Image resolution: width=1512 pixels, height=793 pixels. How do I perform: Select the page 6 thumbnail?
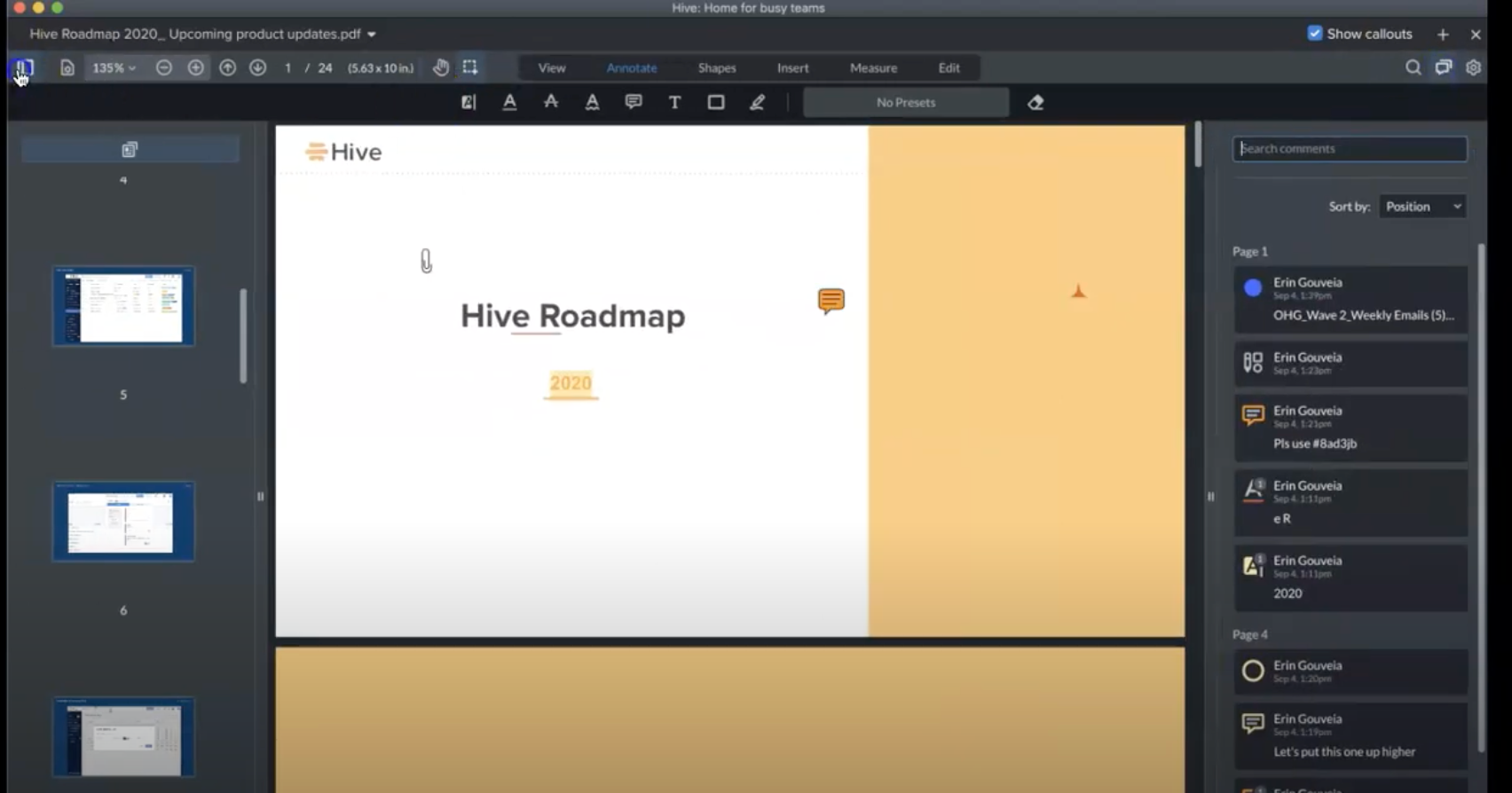(x=123, y=522)
